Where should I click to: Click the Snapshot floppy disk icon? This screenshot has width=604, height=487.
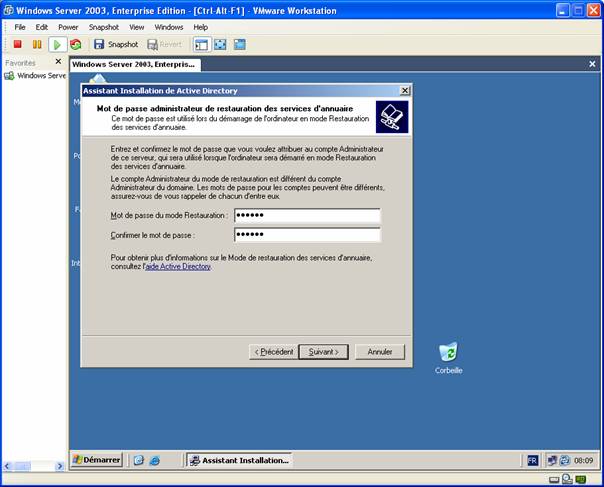point(99,44)
